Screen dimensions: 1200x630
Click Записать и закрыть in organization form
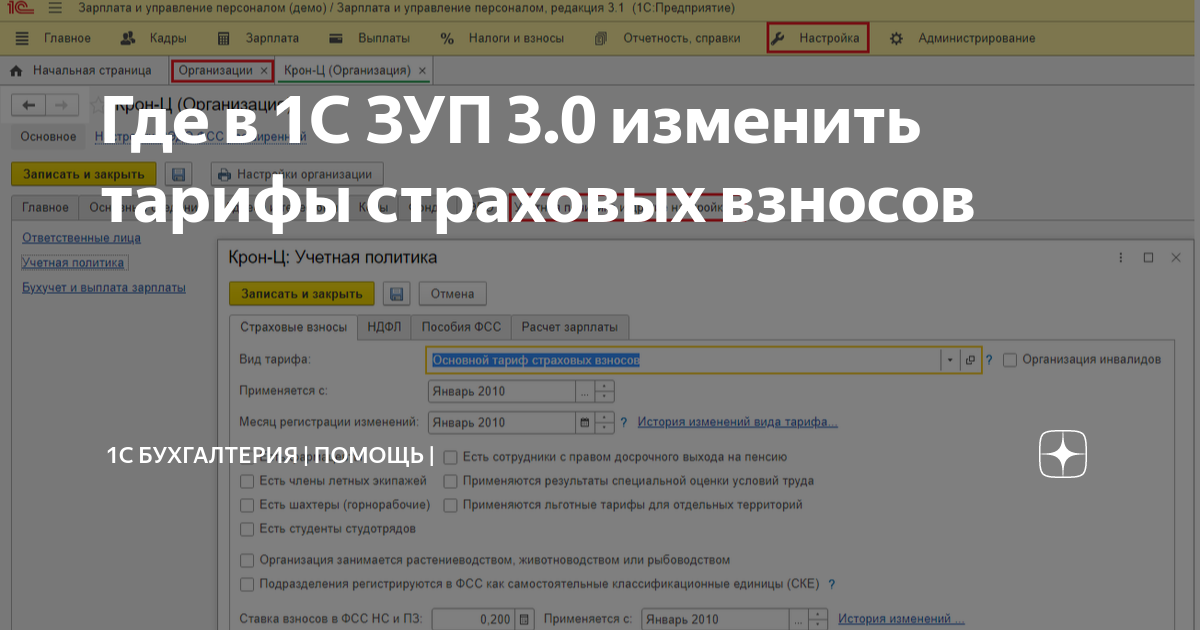click(84, 173)
